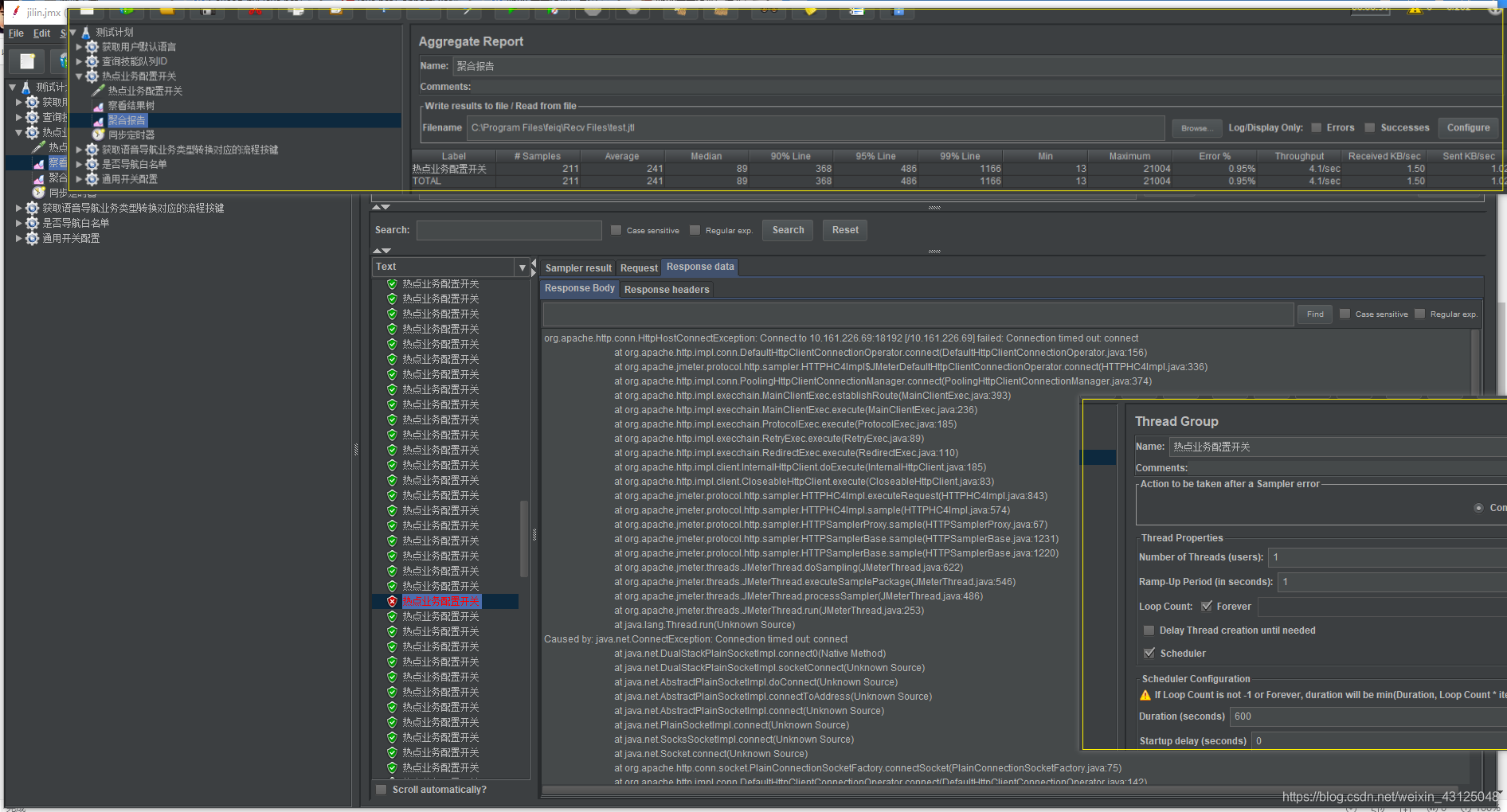Viewport: 1507px width, 812px height.
Task: Enable the Errors log display checkbox
Action: (x=1317, y=127)
